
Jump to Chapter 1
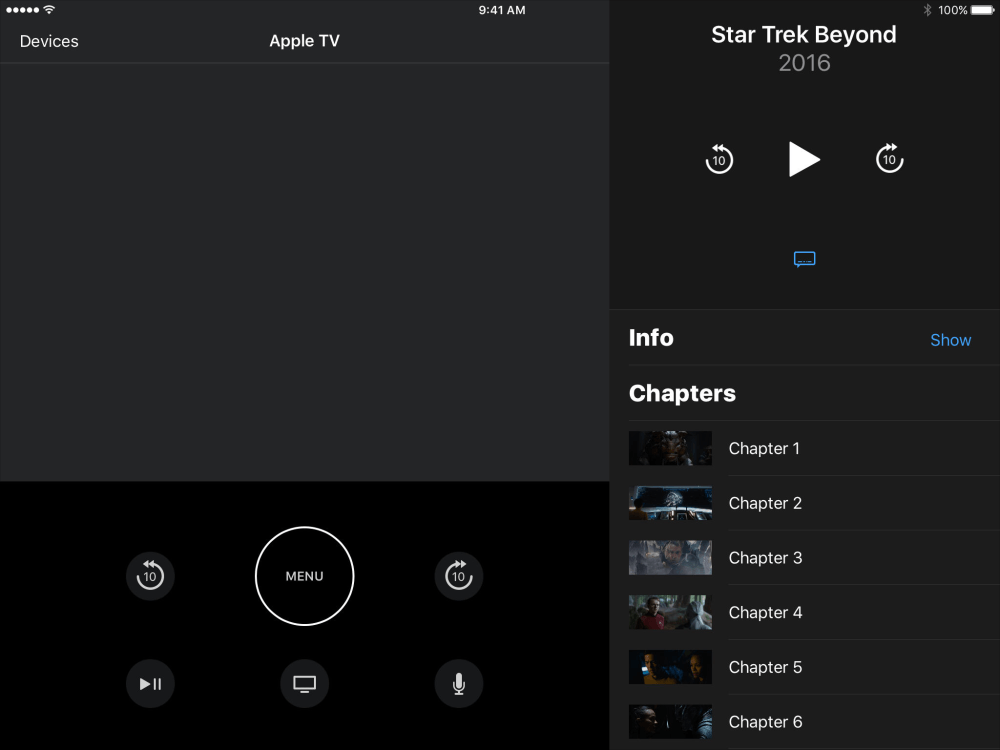coord(764,449)
